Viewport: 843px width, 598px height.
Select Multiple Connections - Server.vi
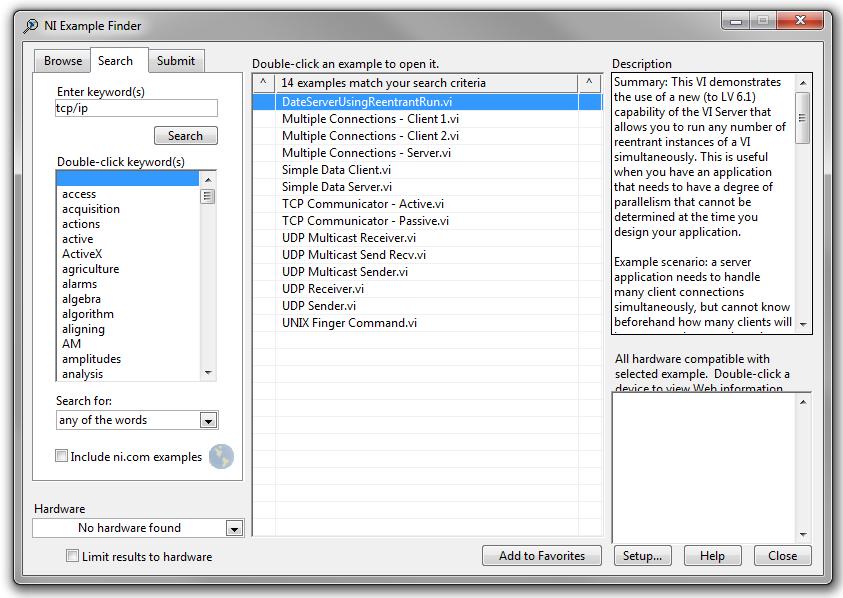[427, 153]
